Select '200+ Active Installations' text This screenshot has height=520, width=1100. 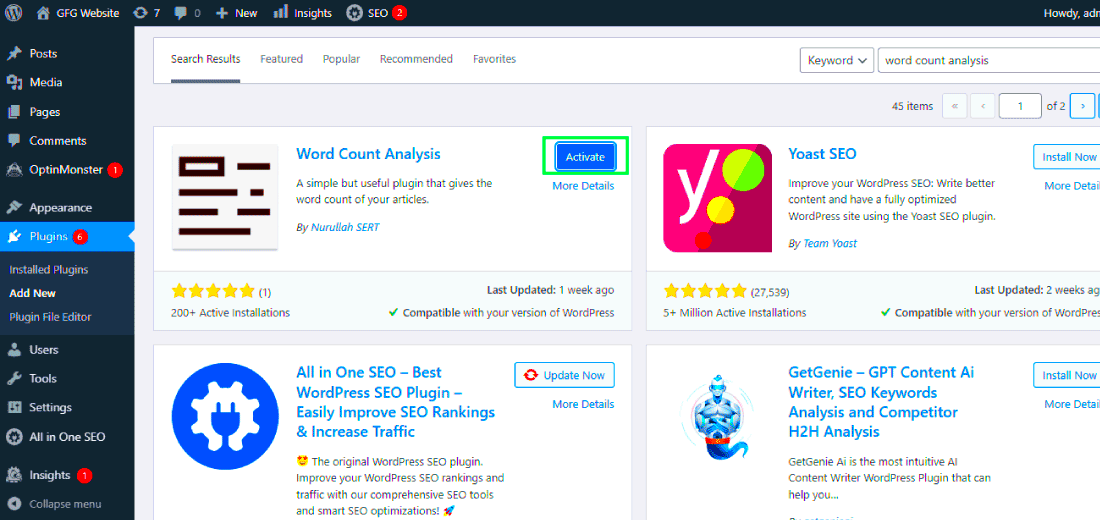230,313
